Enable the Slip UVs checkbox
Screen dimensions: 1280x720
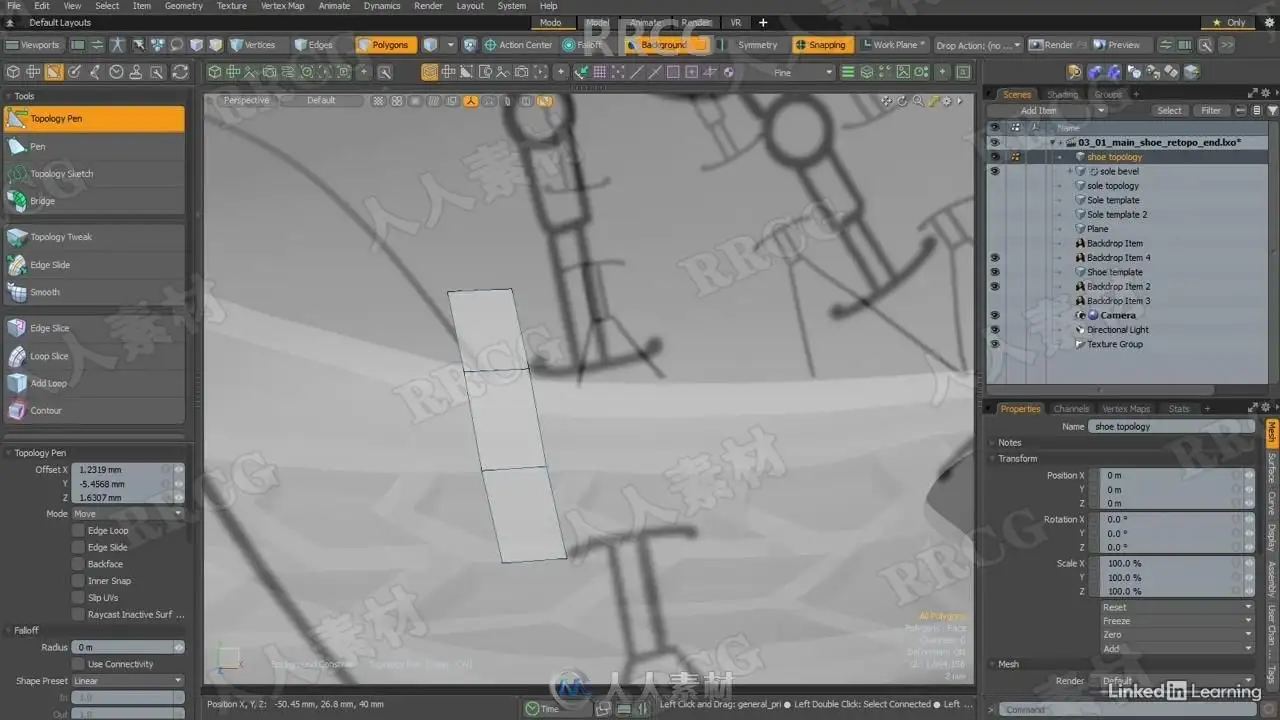(x=78, y=598)
